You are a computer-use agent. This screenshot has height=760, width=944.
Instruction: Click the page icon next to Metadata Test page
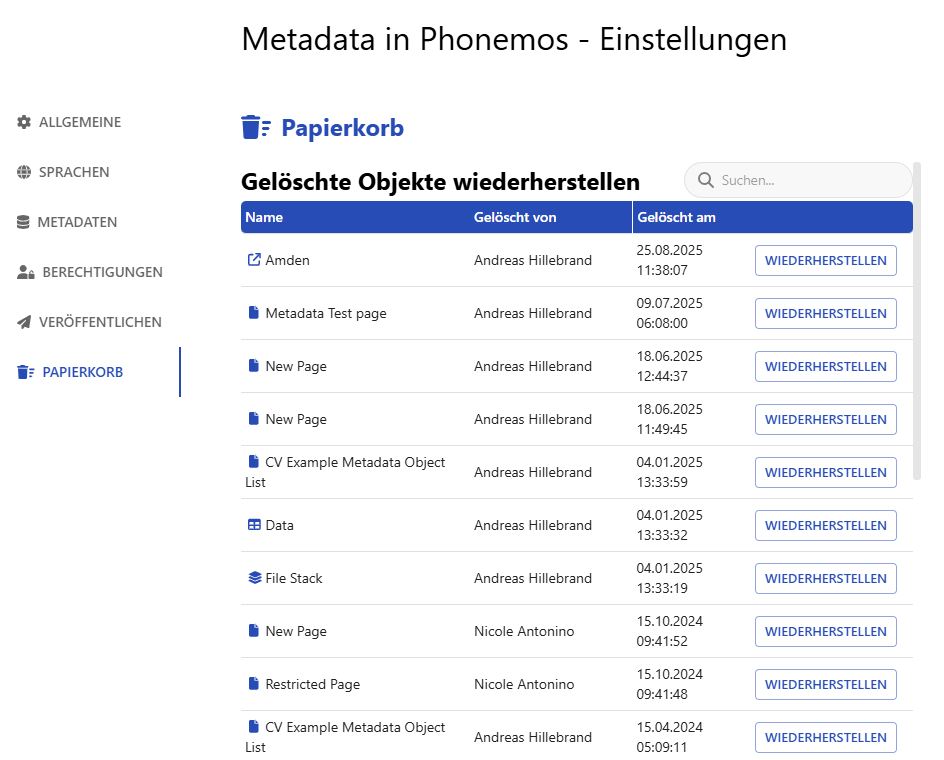[x=254, y=313]
